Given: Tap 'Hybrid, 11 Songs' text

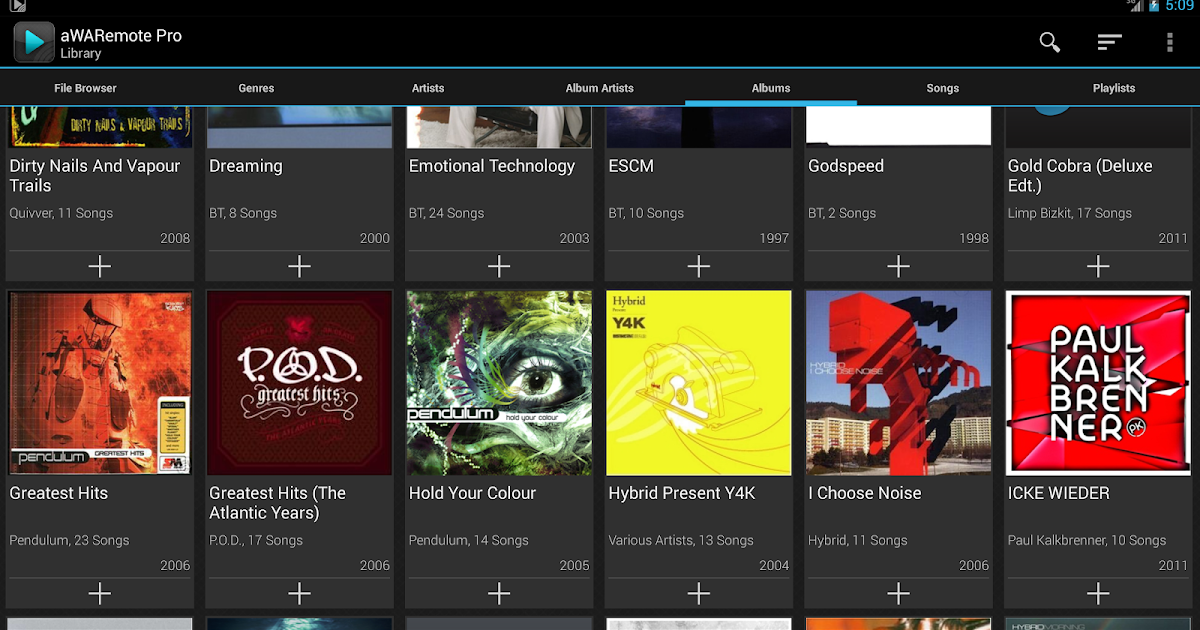Looking at the screenshot, I should click(858, 540).
